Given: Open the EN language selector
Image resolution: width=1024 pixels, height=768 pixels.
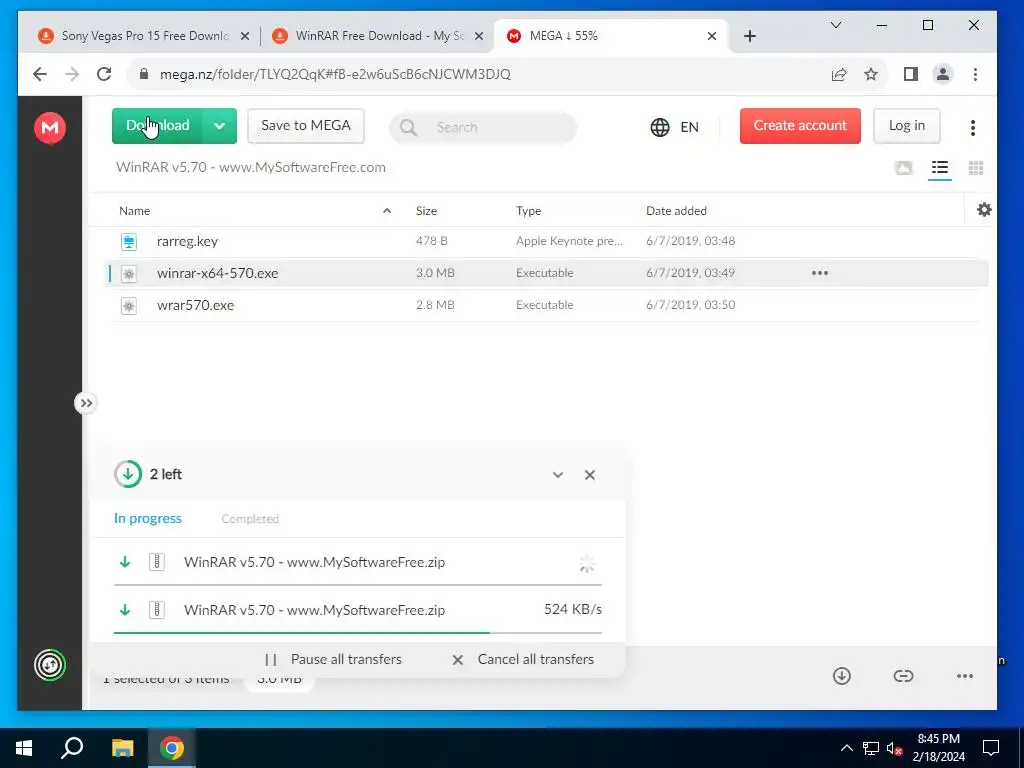Looking at the screenshot, I should 675,127.
